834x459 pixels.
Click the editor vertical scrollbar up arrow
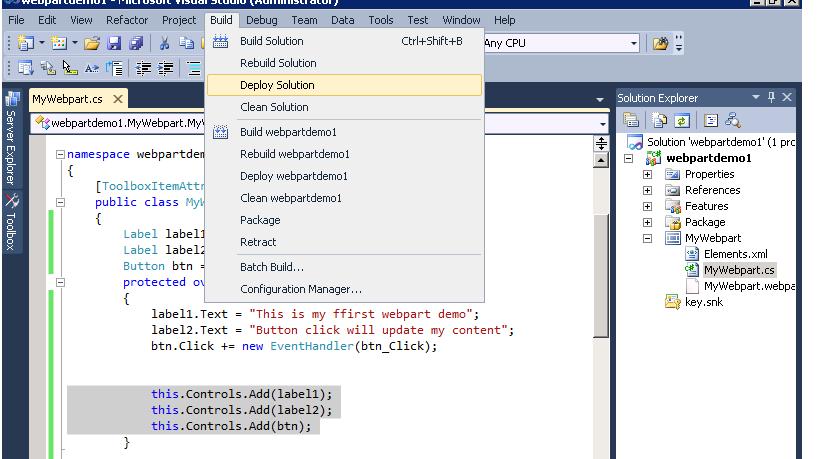coord(601,160)
